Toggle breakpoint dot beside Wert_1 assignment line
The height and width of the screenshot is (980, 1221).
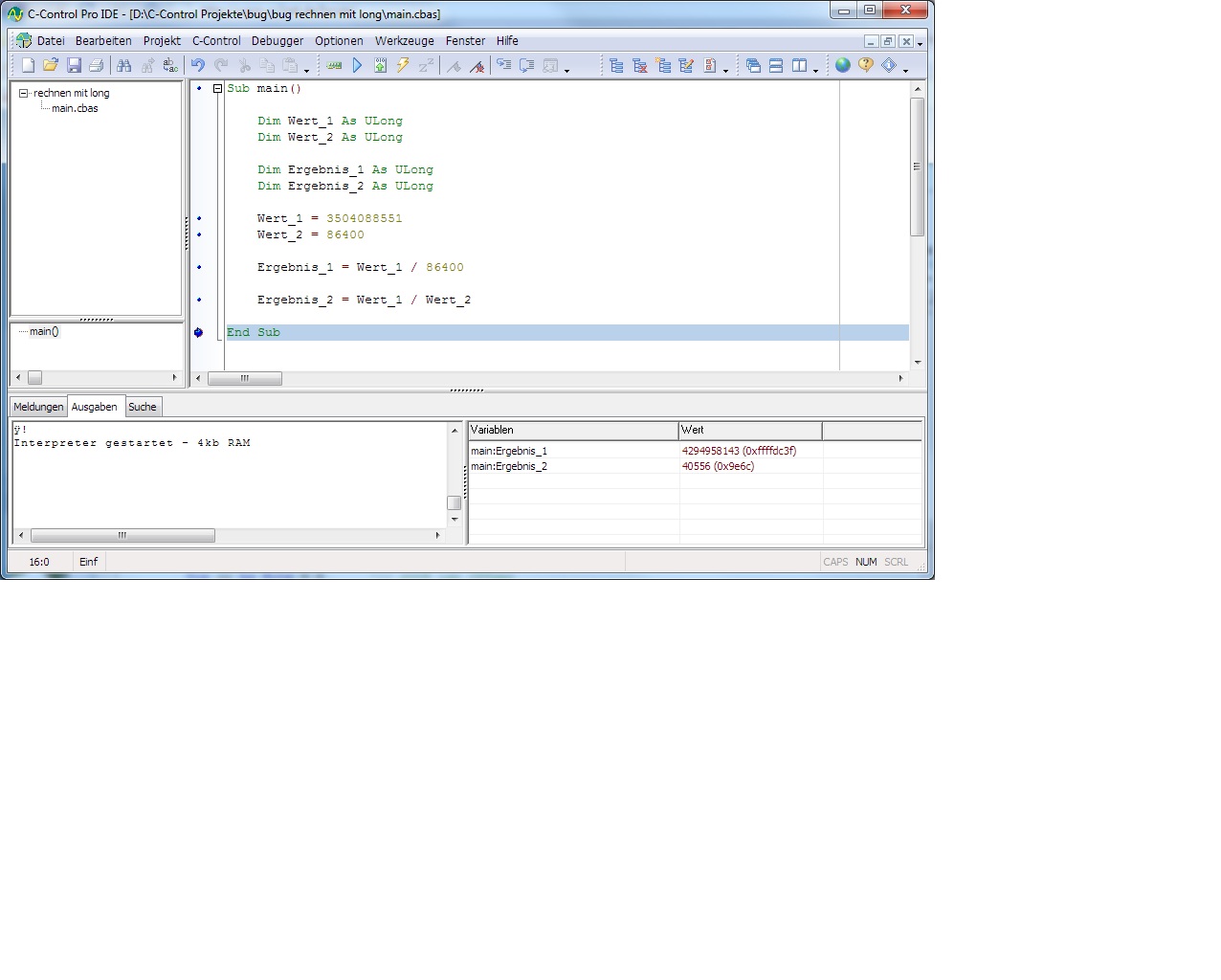pos(199,218)
